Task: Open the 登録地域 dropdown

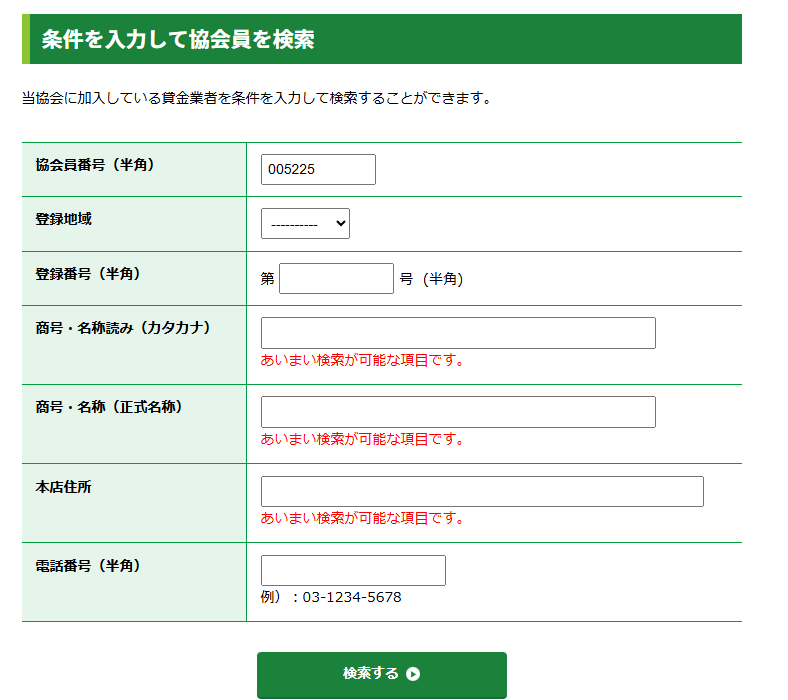Action: click(x=305, y=224)
